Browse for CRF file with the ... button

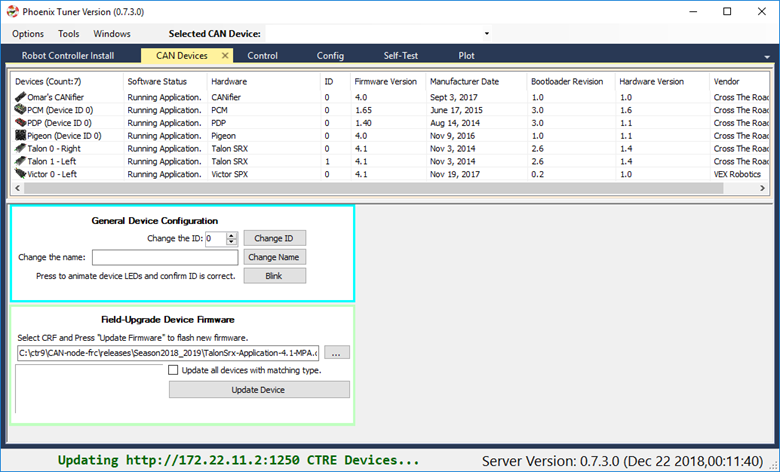tap(337, 353)
